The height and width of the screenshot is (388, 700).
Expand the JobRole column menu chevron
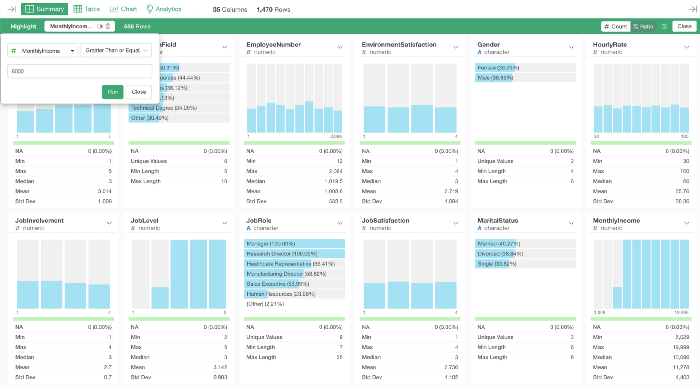tap(340, 223)
